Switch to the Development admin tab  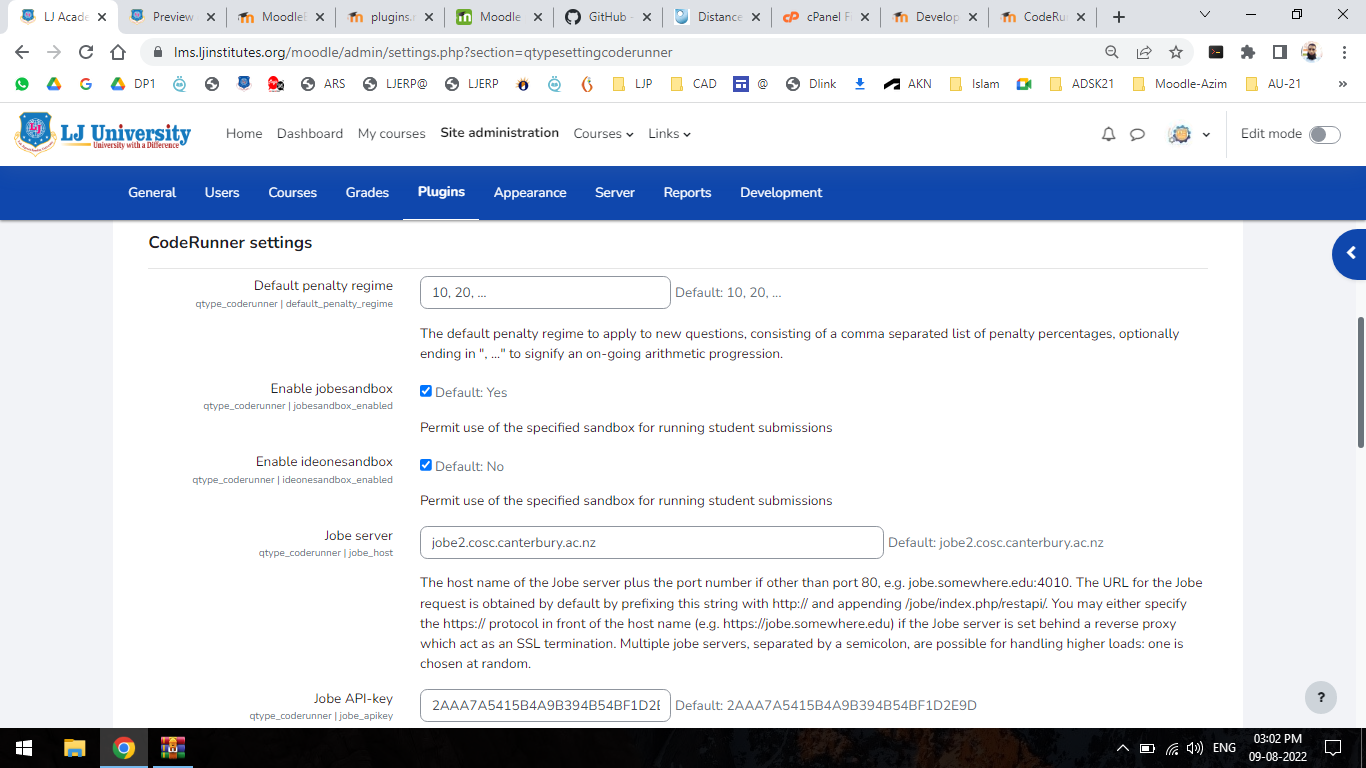coord(781,193)
